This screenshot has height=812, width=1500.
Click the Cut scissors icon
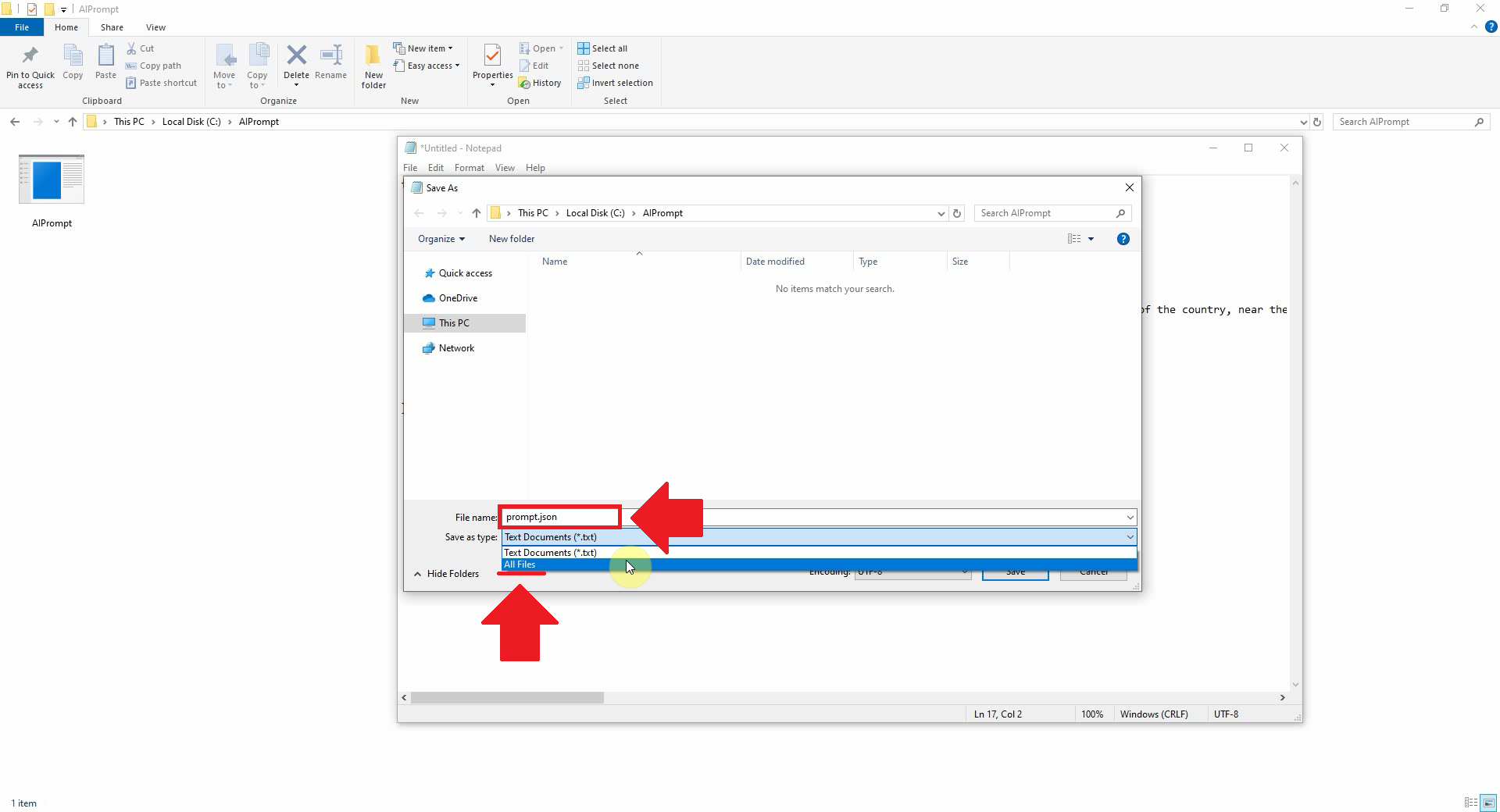131,48
